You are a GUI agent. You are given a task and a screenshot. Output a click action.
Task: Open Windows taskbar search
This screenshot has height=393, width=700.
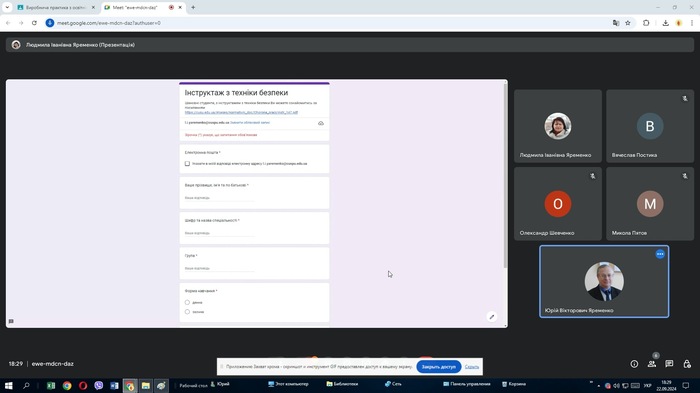pyautogui.click(x=26, y=385)
